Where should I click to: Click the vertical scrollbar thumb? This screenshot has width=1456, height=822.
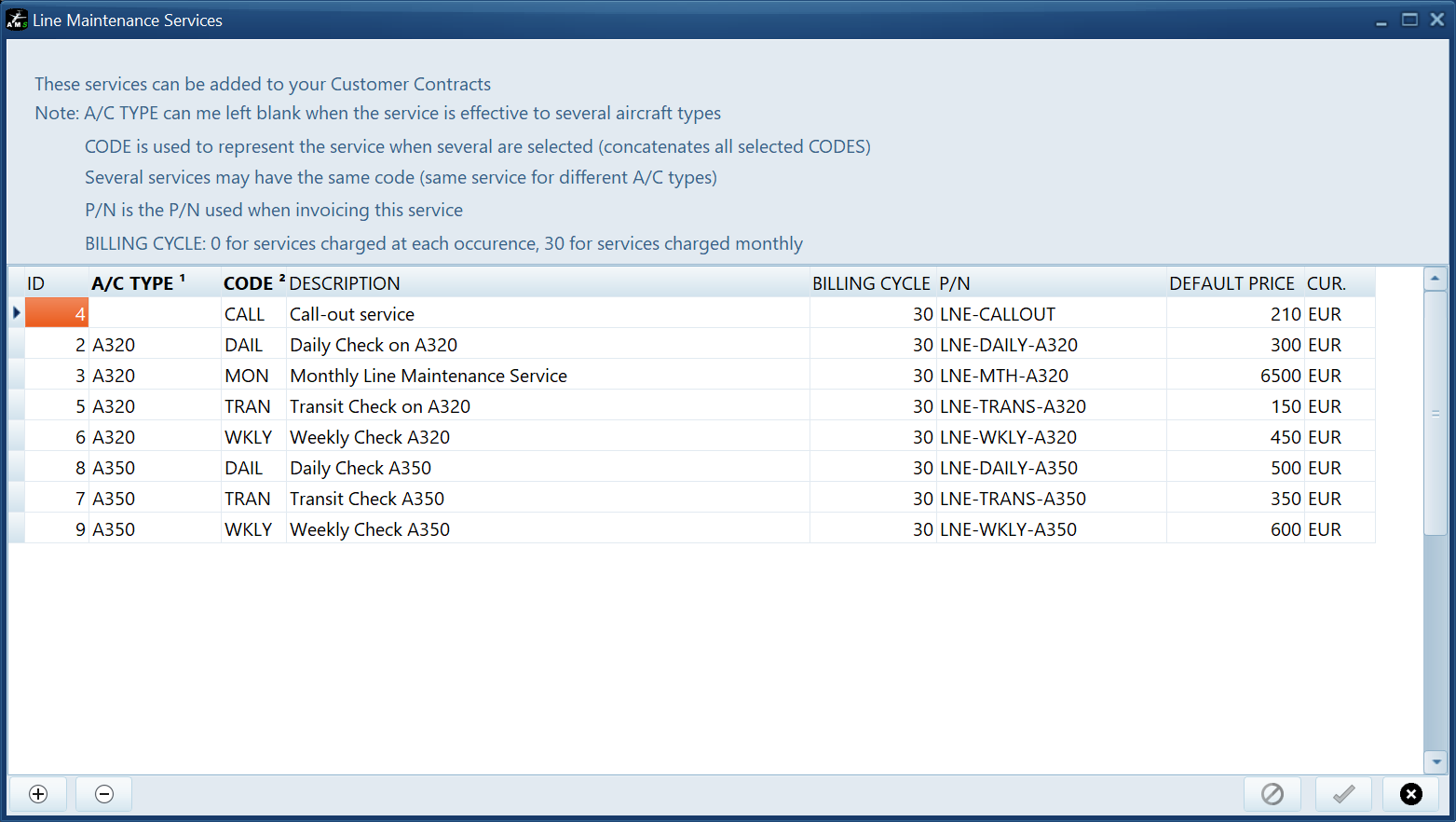[1436, 413]
